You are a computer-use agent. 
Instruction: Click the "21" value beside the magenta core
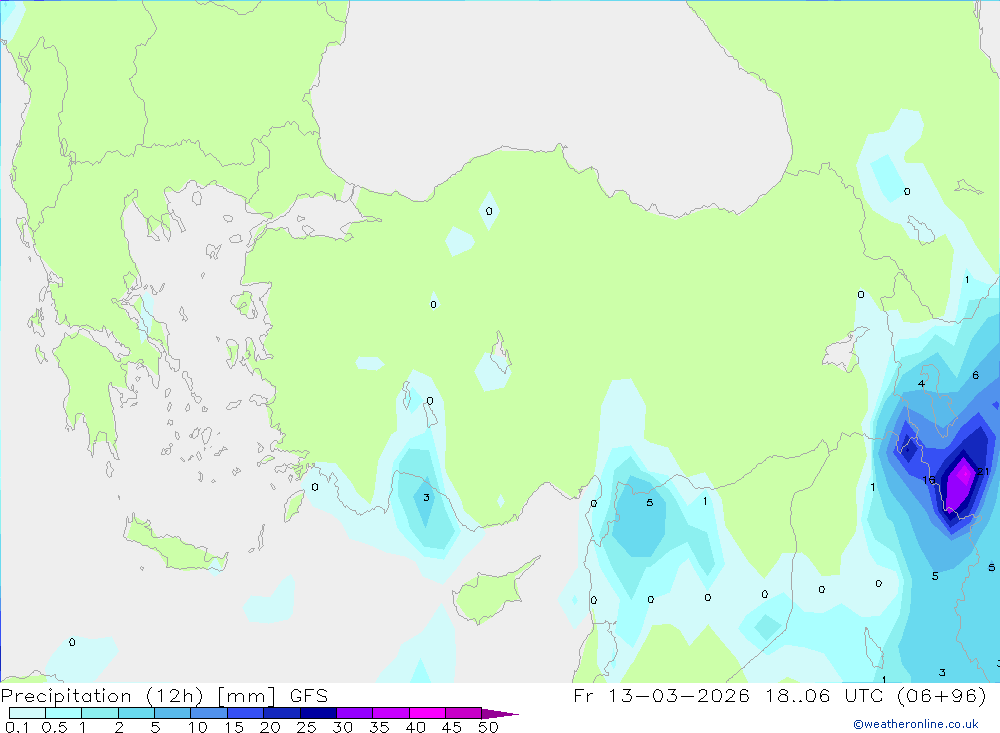coord(983,471)
